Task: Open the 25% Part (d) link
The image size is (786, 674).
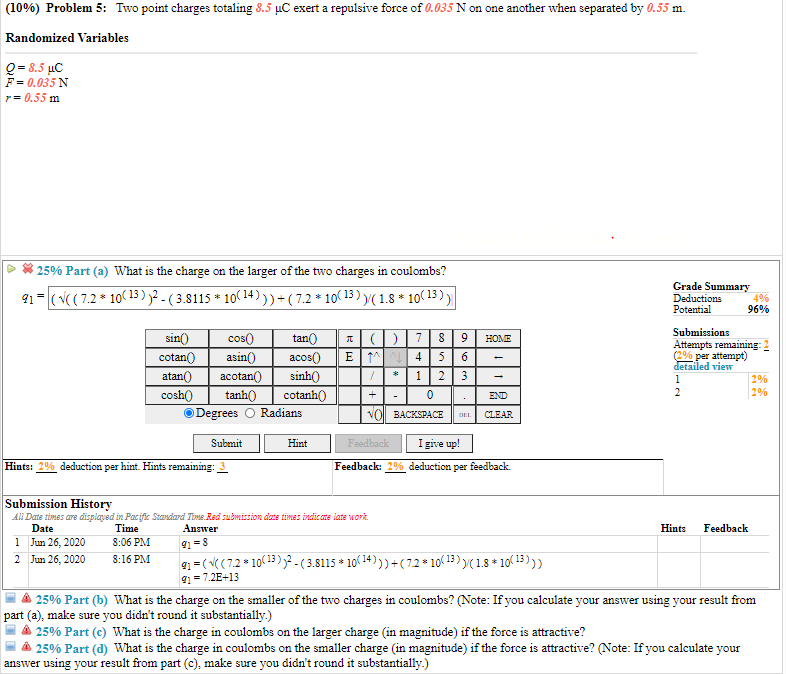Action: 72,648
